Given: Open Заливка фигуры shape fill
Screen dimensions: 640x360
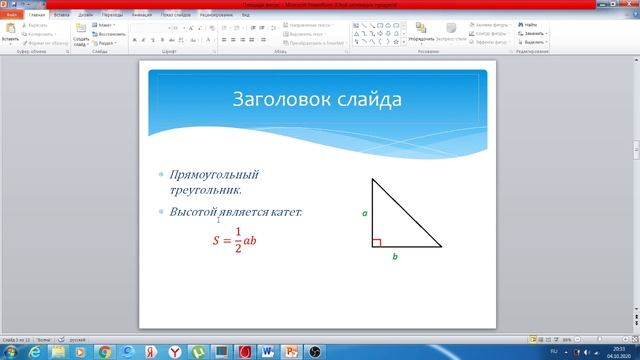Looking at the screenshot, I should pyautogui.click(x=489, y=25).
